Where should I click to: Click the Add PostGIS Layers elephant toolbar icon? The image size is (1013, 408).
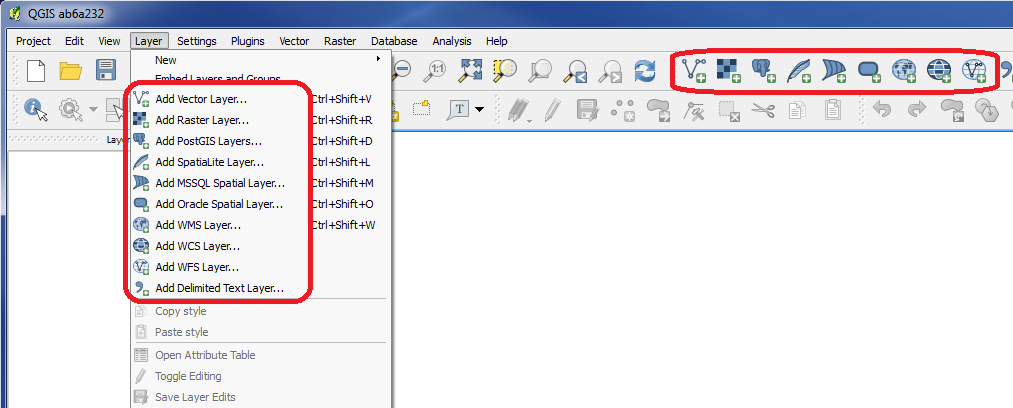764,70
